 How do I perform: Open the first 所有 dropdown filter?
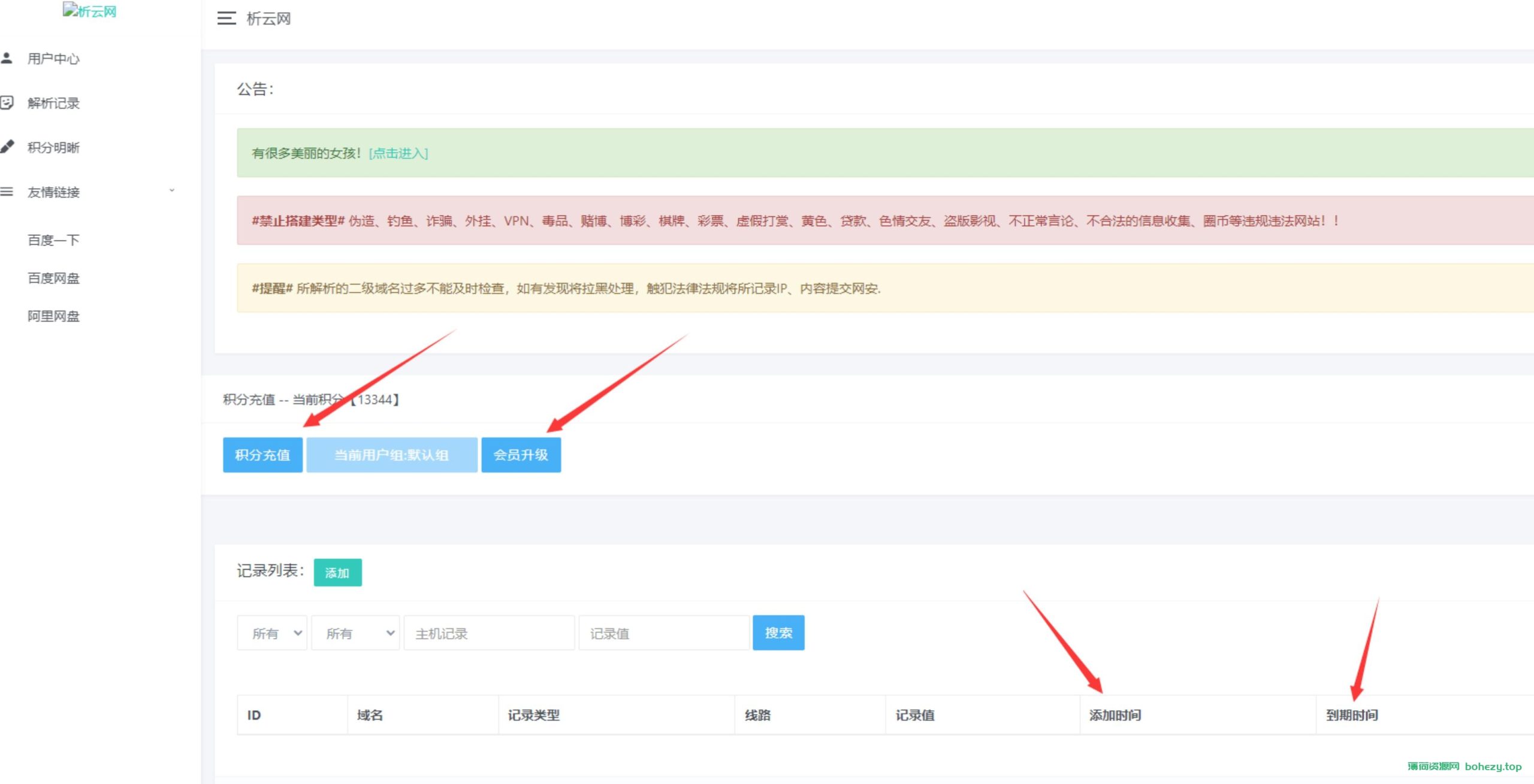point(272,632)
